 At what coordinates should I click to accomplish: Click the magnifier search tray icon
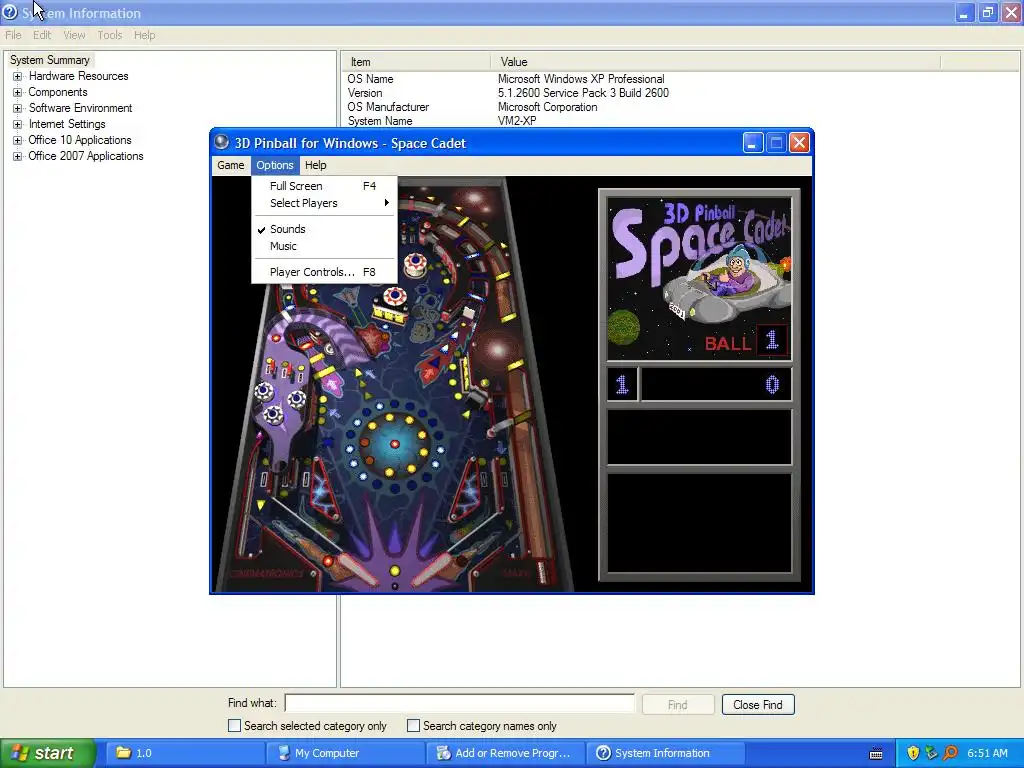[x=950, y=753]
